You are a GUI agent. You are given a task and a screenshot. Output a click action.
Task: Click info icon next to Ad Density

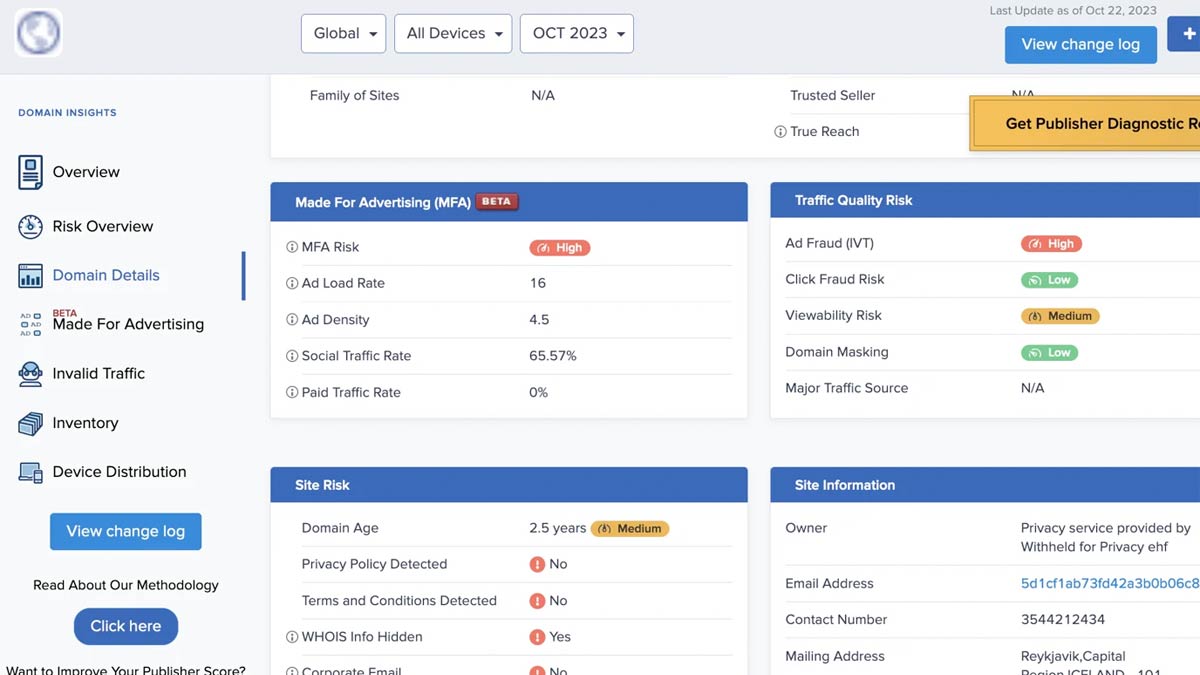pyautogui.click(x=292, y=320)
